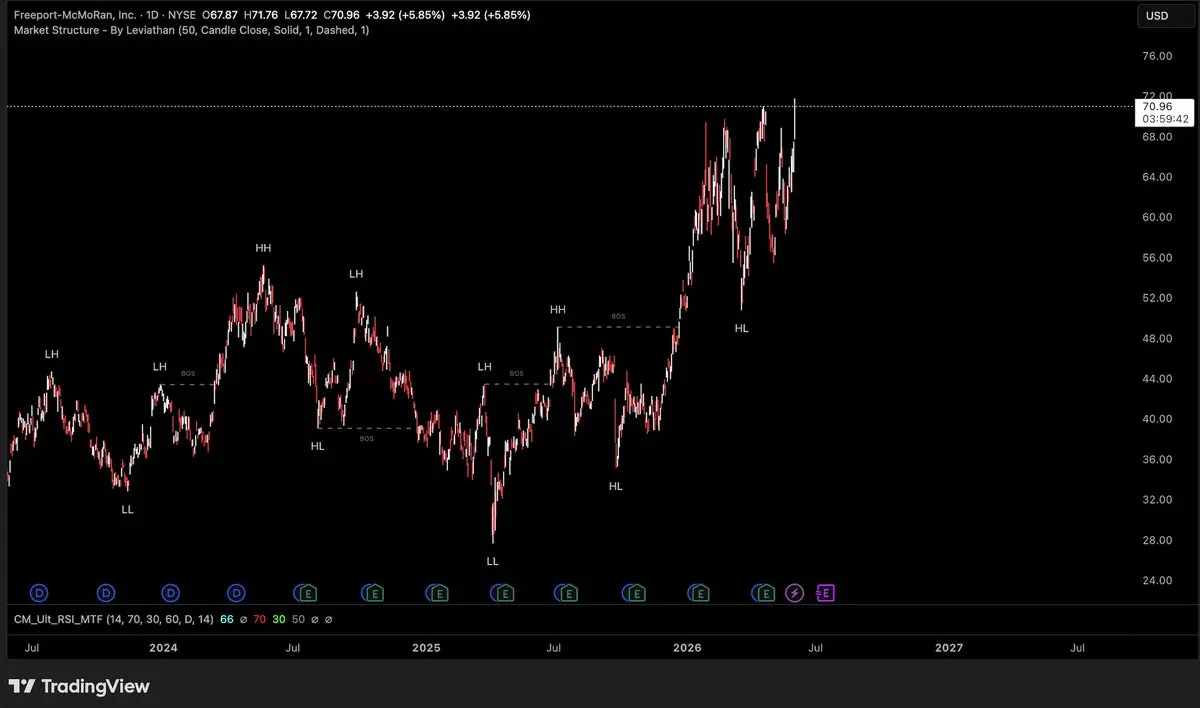Select the LL label at the late-2023 low
This screenshot has width=1200, height=708.
(x=127, y=509)
